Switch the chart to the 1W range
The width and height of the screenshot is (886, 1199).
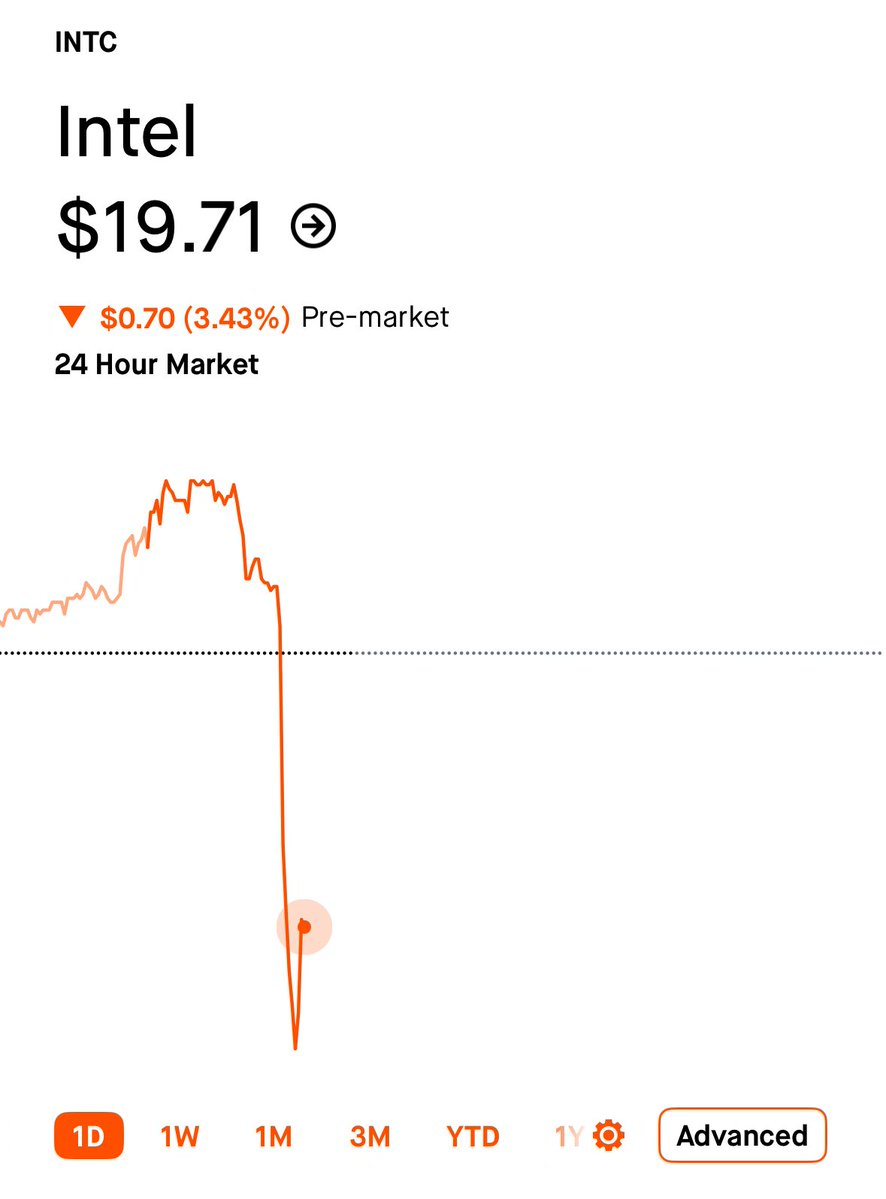[x=180, y=1136]
